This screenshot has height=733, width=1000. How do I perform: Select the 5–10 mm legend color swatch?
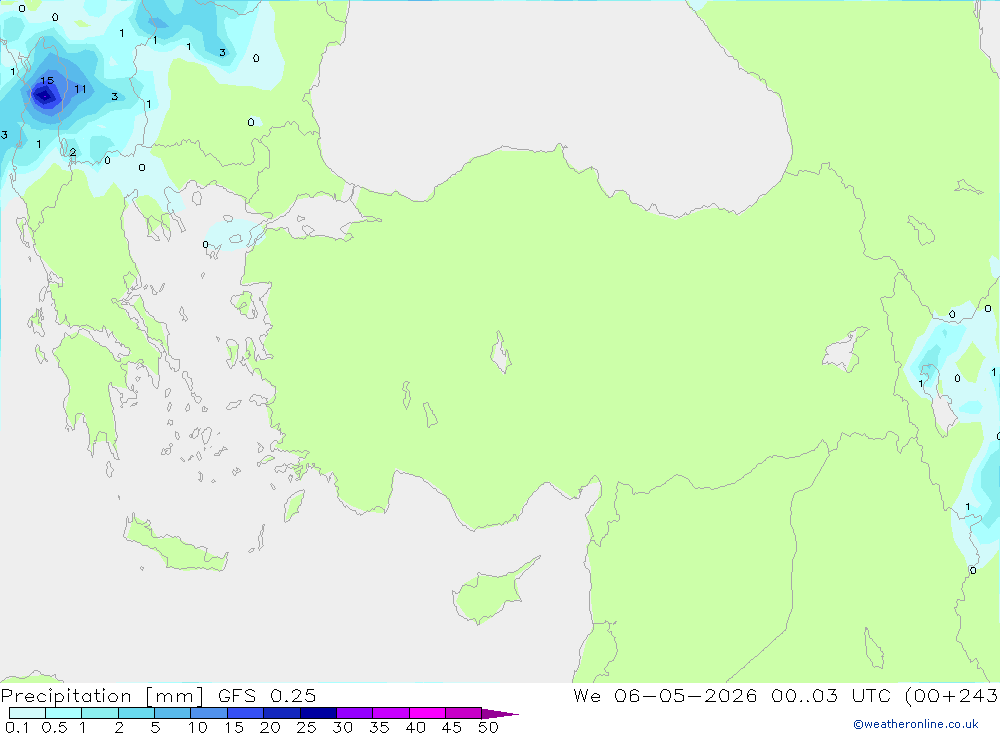[172, 713]
